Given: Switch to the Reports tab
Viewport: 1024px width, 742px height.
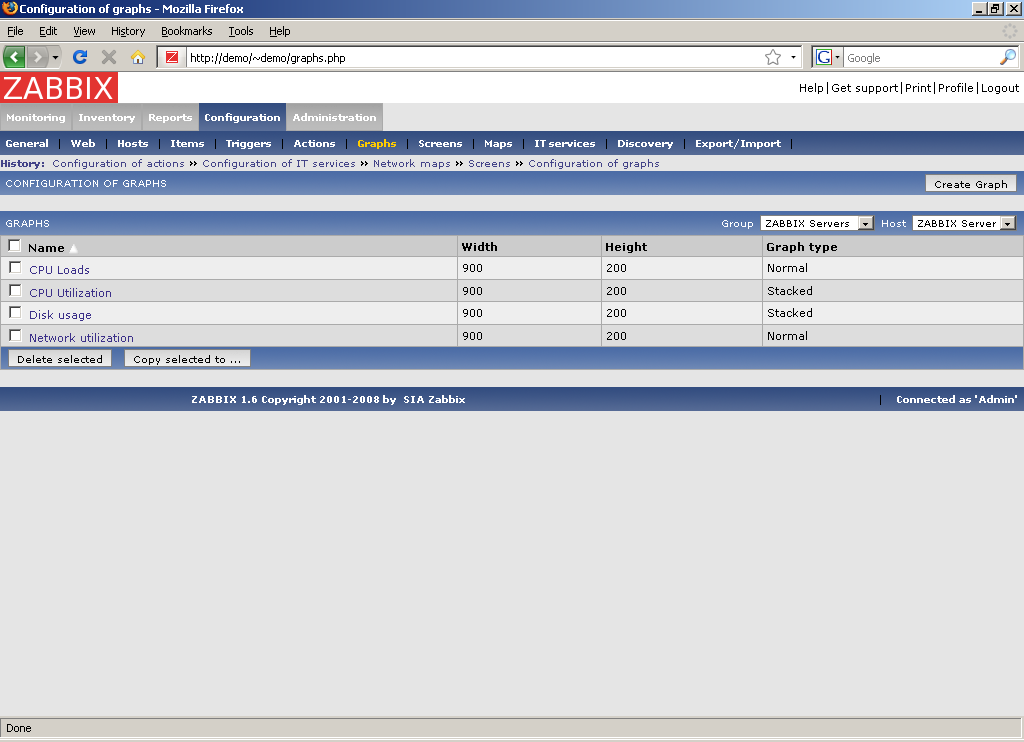Looking at the screenshot, I should pos(170,118).
